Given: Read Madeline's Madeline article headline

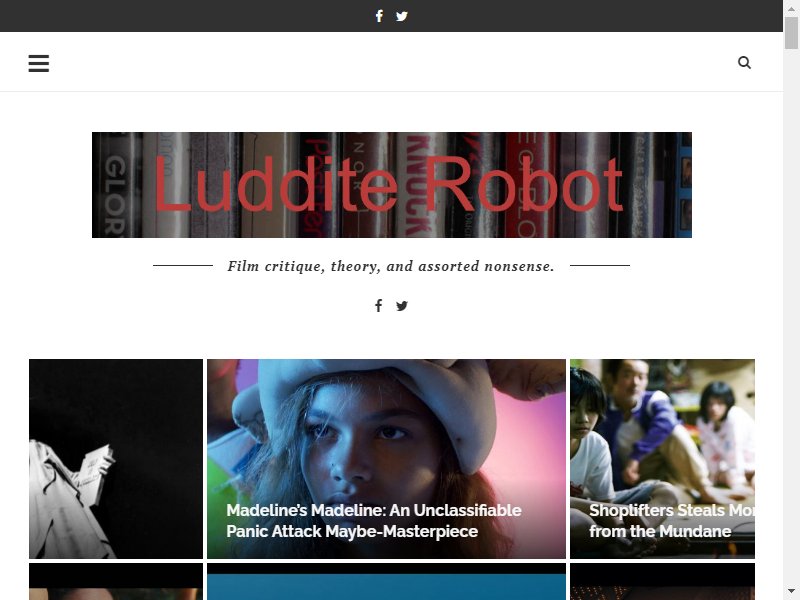Looking at the screenshot, I should click(x=374, y=520).
